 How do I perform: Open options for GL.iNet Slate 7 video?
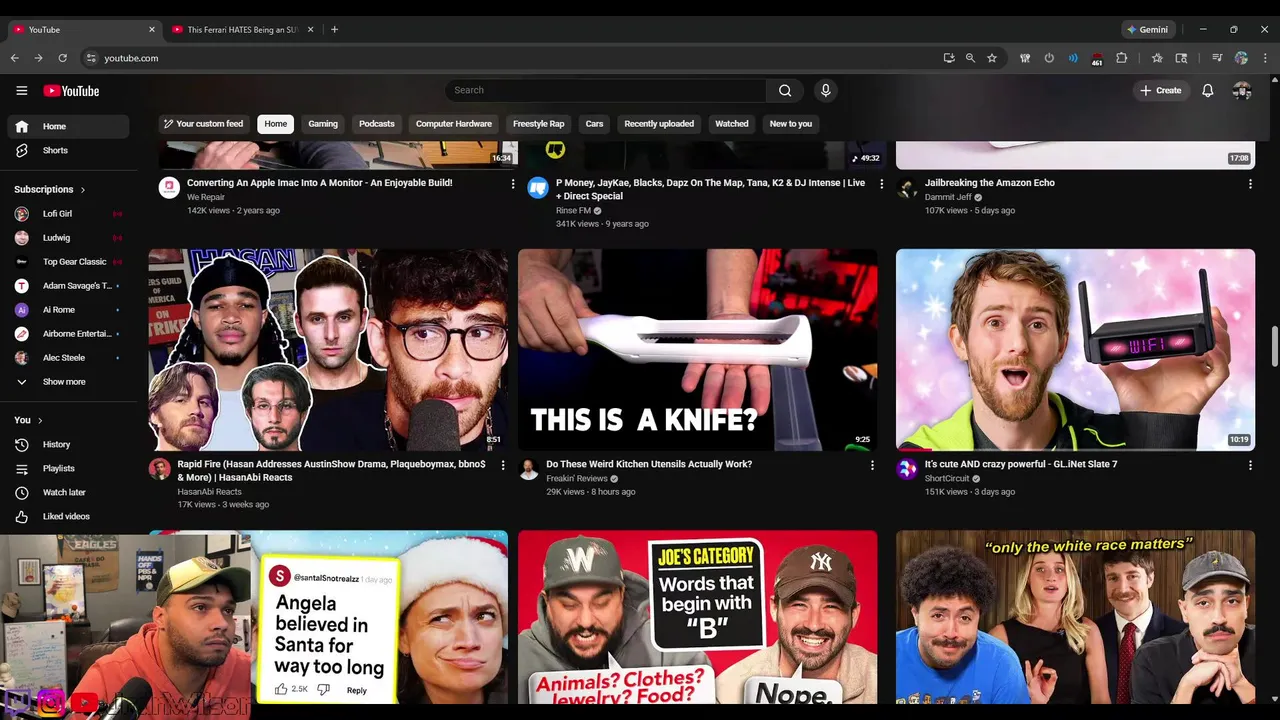1250,465
